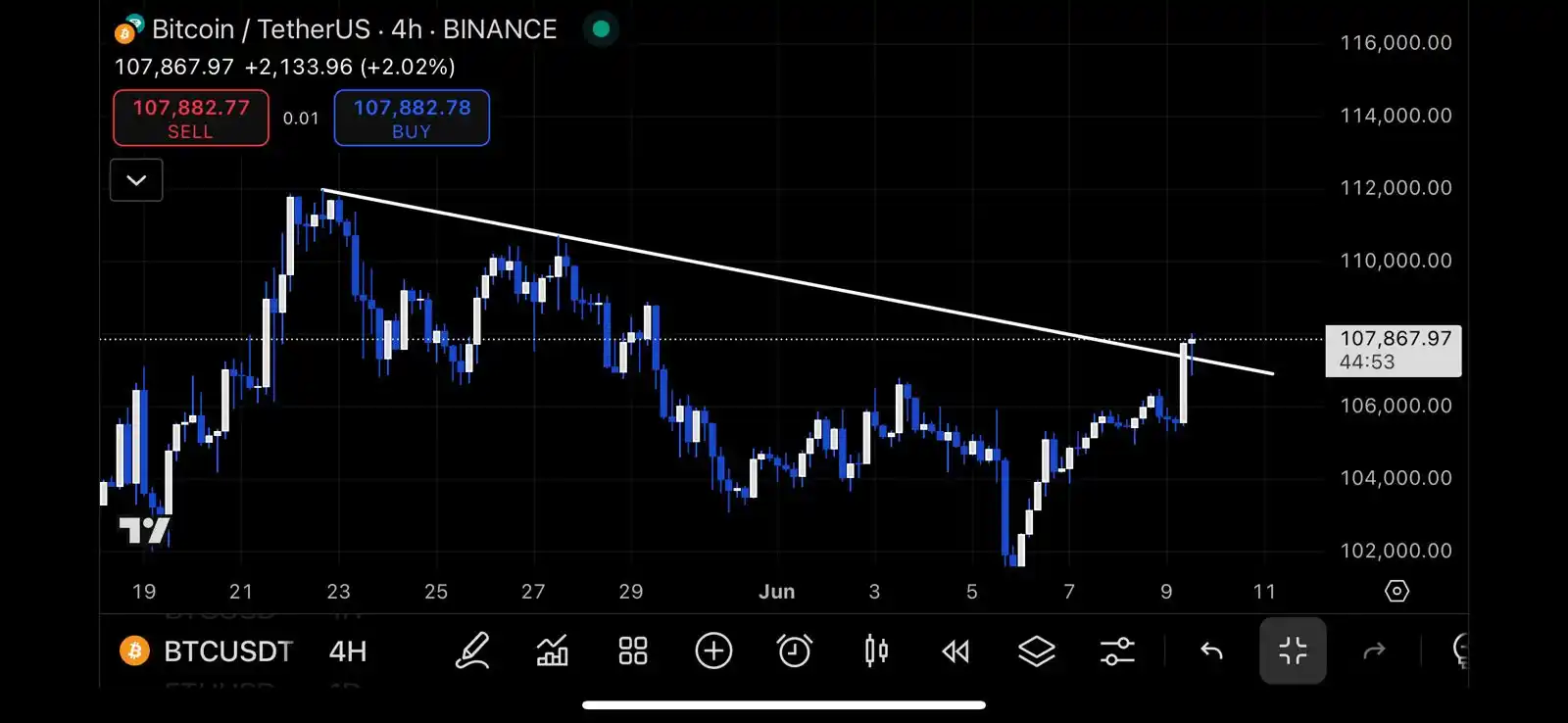Image resolution: width=1568 pixels, height=723 pixels.
Task: Click the 19 date axis label
Action: click(144, 592)
